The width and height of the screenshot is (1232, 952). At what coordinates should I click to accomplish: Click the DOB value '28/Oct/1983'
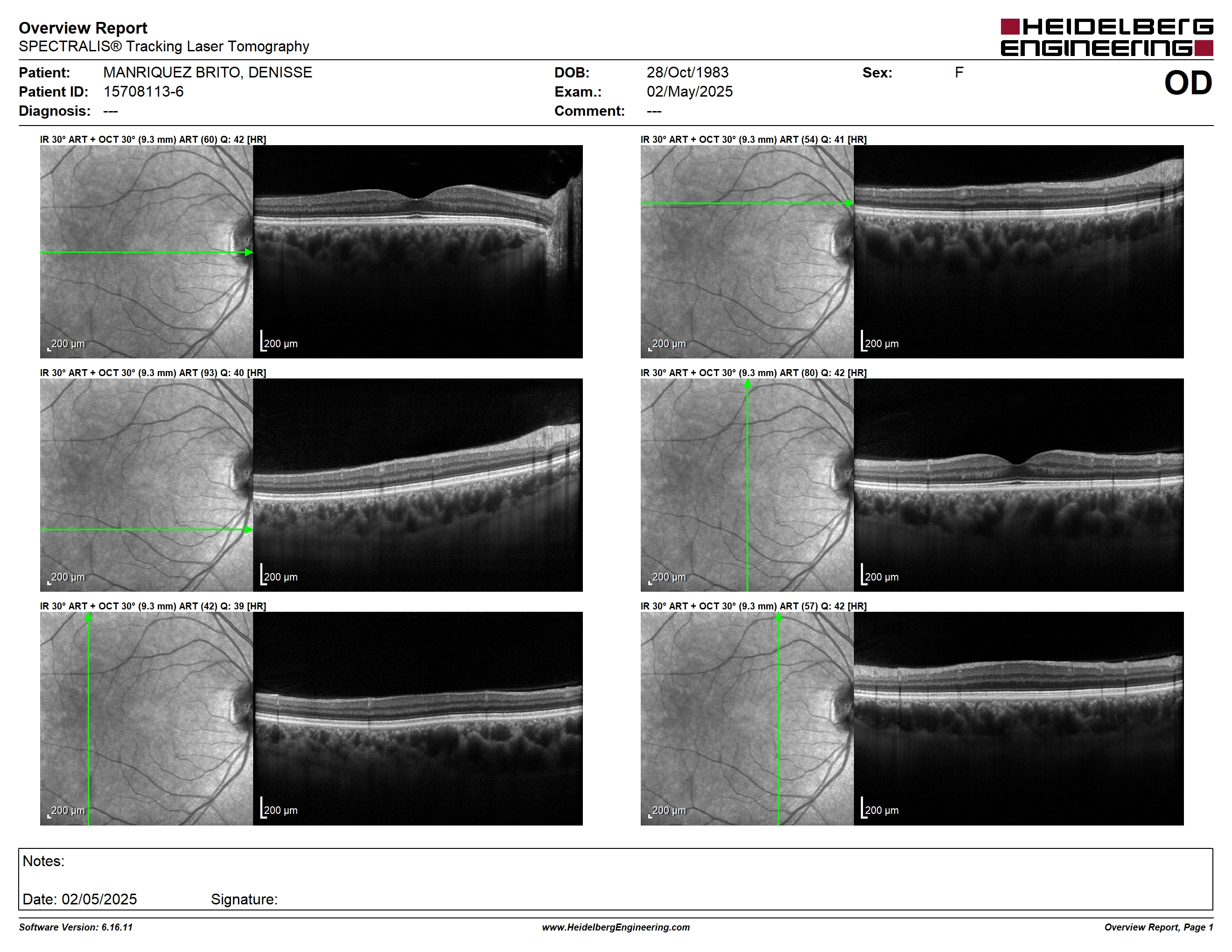[687, 72]
